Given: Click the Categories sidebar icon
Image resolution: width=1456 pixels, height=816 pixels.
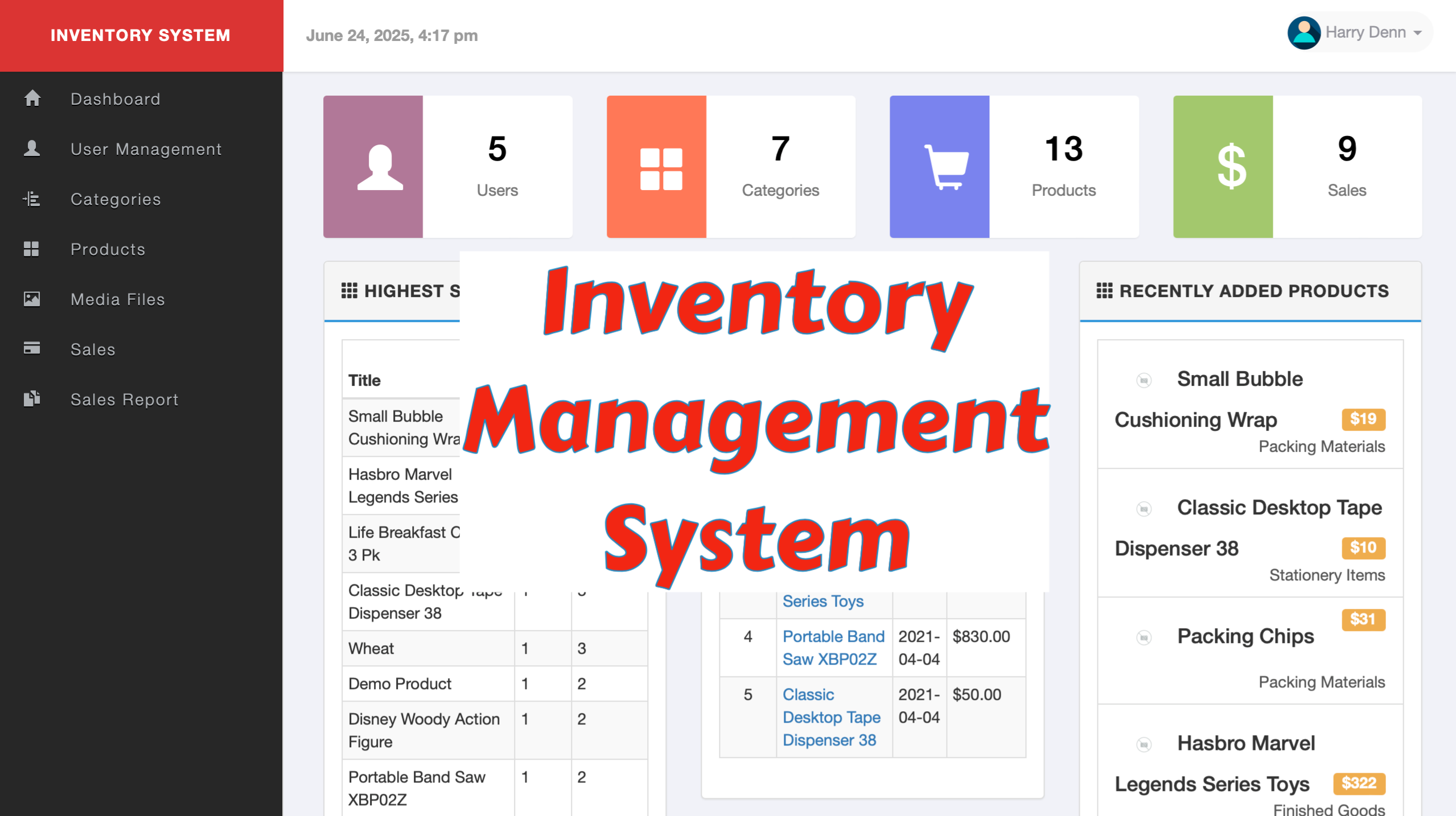Looking at the screenshot, I should (31, 199).
